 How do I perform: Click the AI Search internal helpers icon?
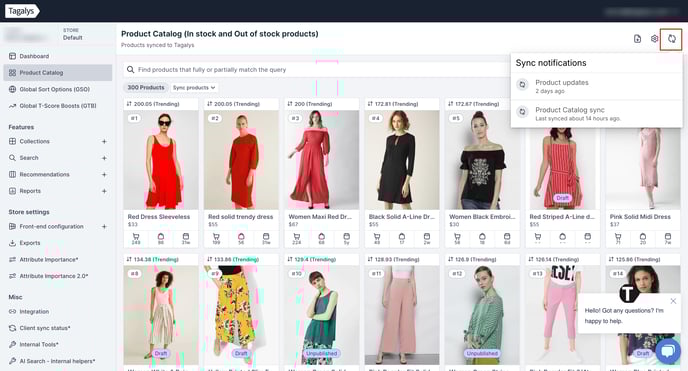(12, 361)
